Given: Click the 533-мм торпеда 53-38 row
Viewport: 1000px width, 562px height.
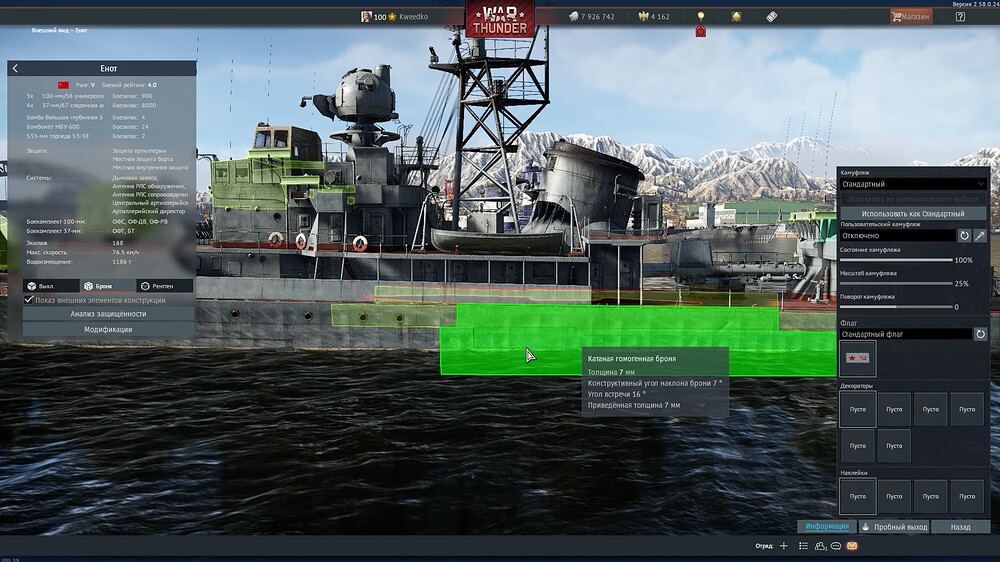Looking at the screenshot, I should click(87, 136).
